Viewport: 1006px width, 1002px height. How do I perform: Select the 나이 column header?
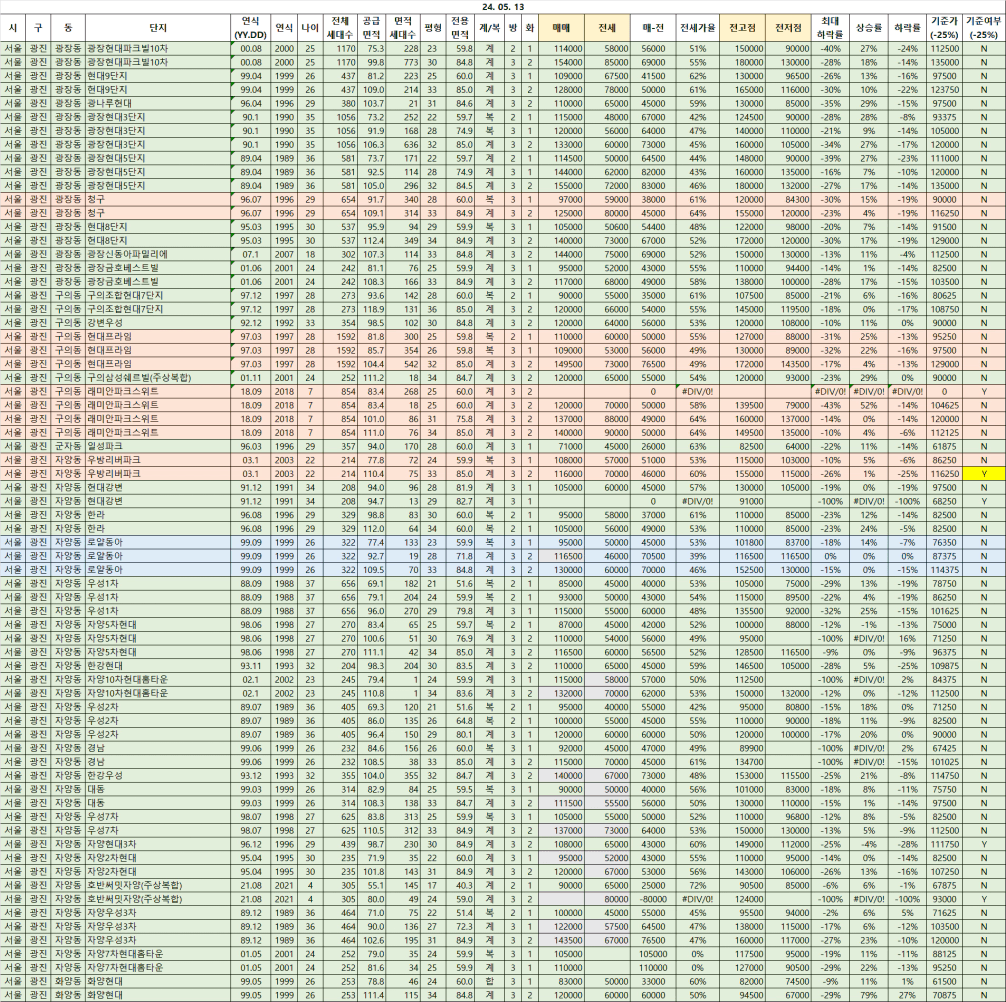[x=310, y=28]
